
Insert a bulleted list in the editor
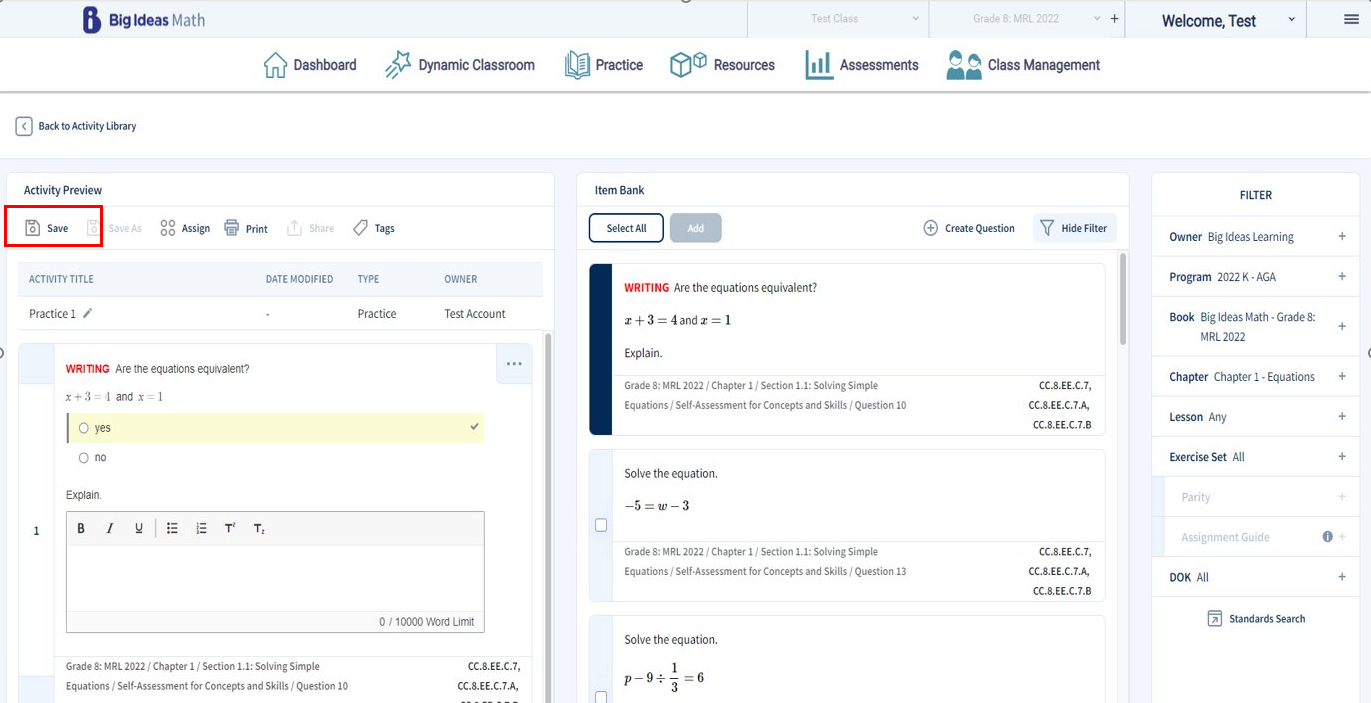pos(172,528)
